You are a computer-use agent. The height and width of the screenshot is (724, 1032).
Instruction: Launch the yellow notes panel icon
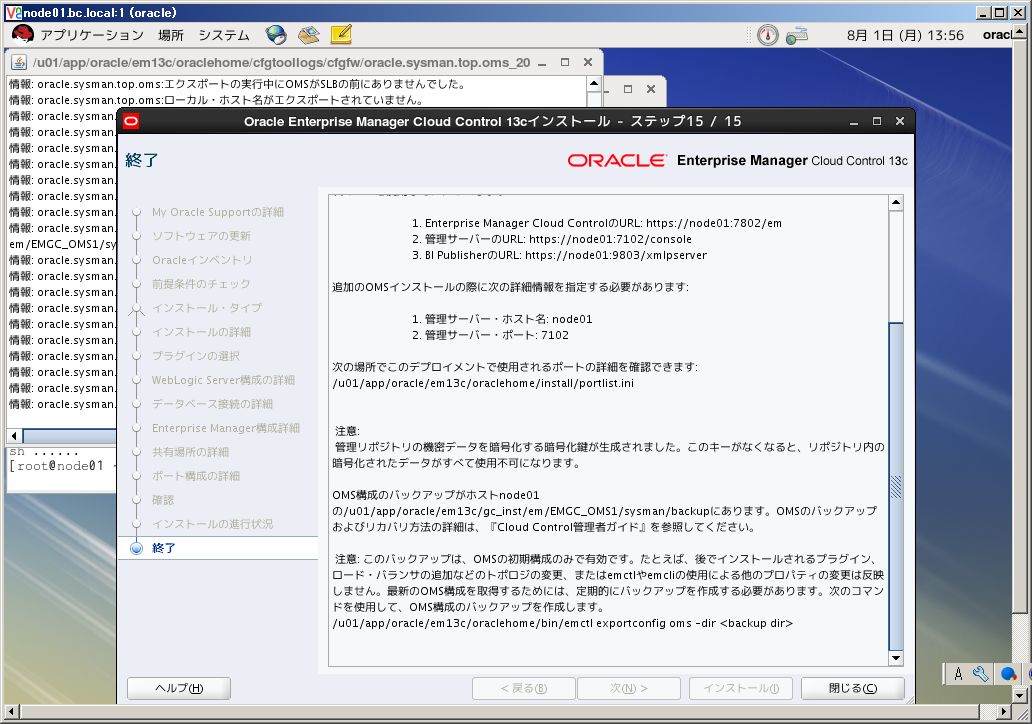341,34
